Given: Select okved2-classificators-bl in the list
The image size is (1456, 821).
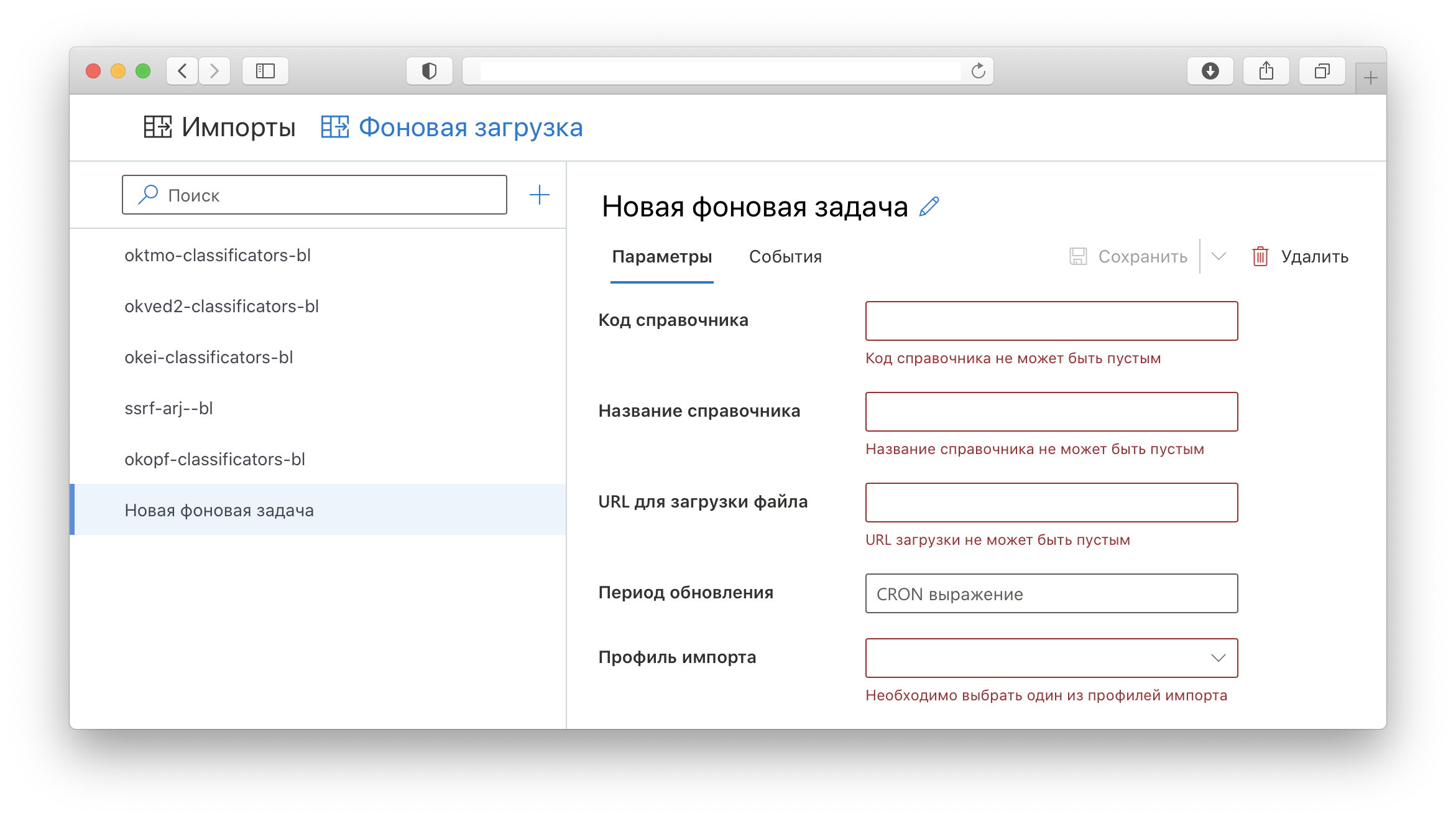Looking at the screenshot, I should click(x=318, y=306).
